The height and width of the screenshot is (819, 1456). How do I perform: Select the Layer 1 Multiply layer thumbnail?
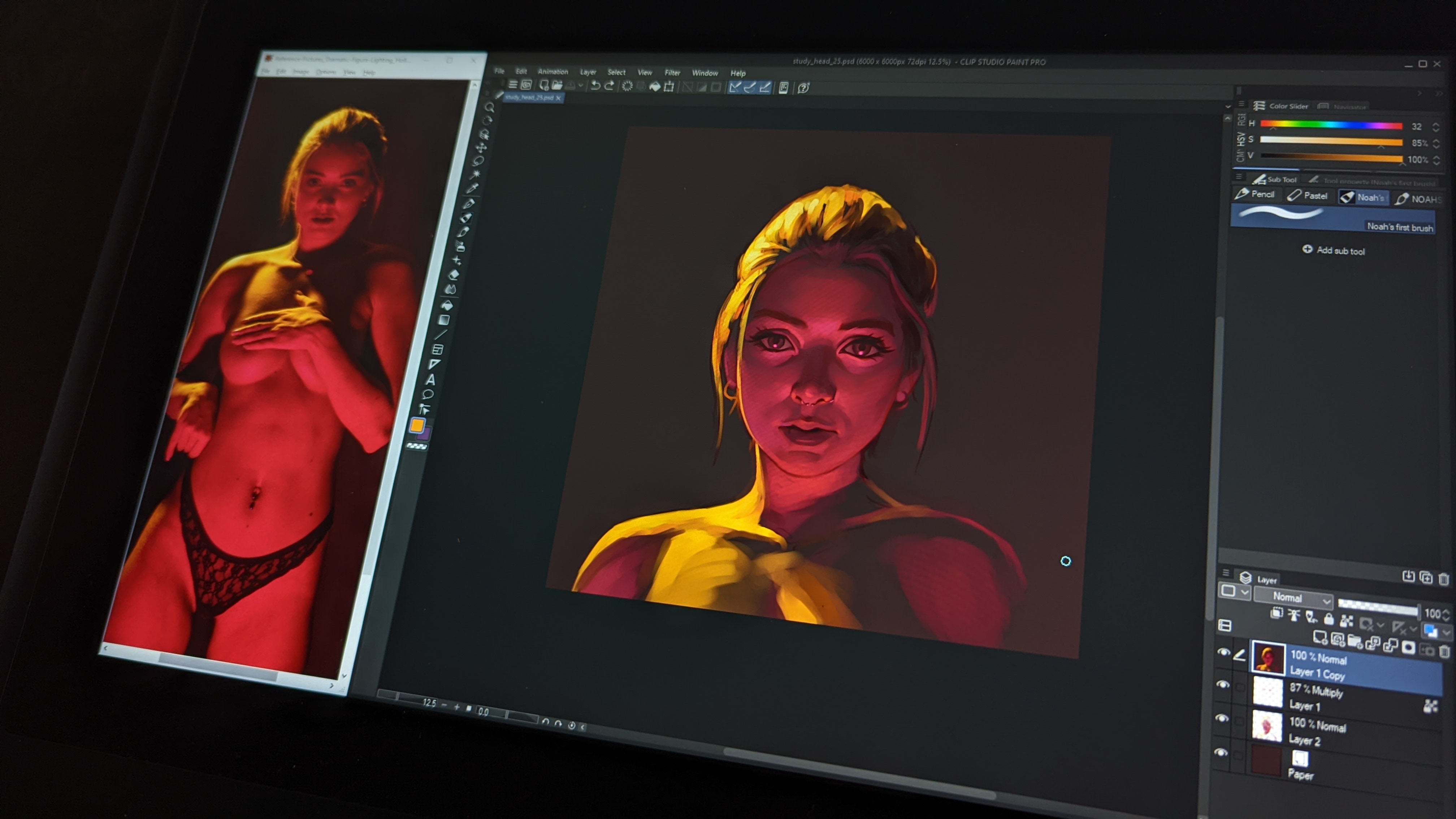[1268, 691]
